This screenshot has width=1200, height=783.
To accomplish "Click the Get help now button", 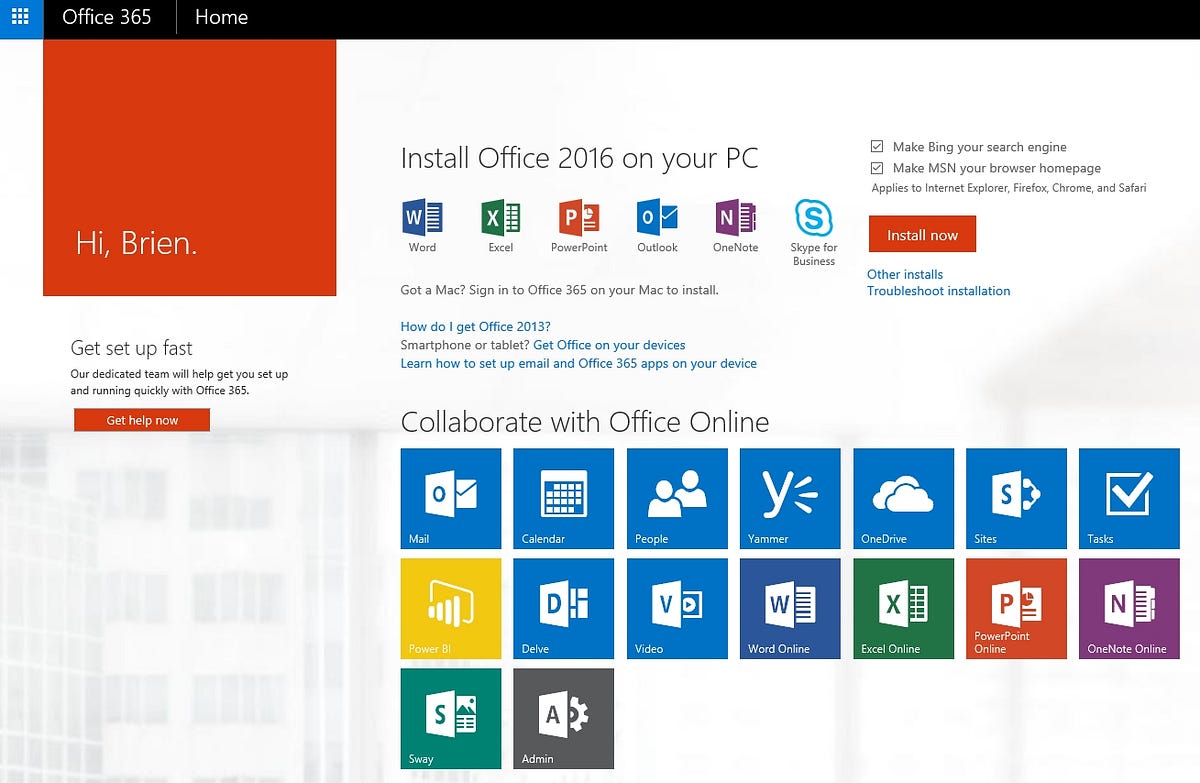I will (142, 420).
